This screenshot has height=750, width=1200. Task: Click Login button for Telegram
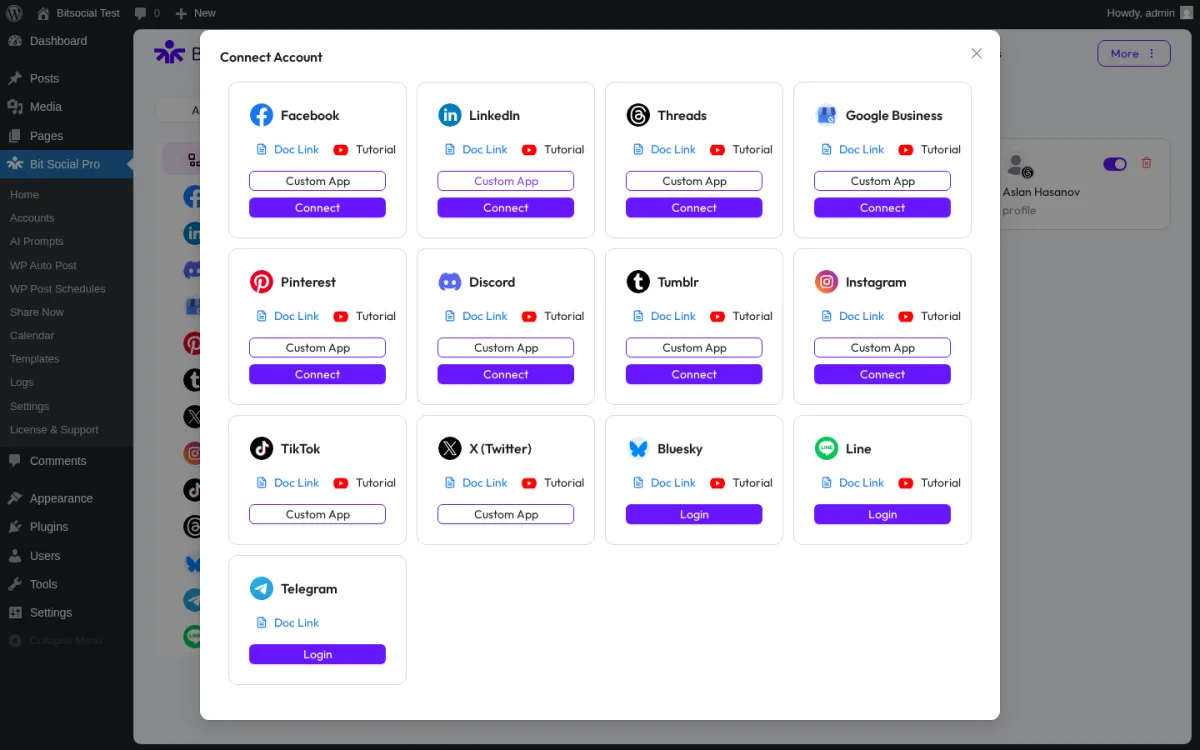click(x=317, y=654)
